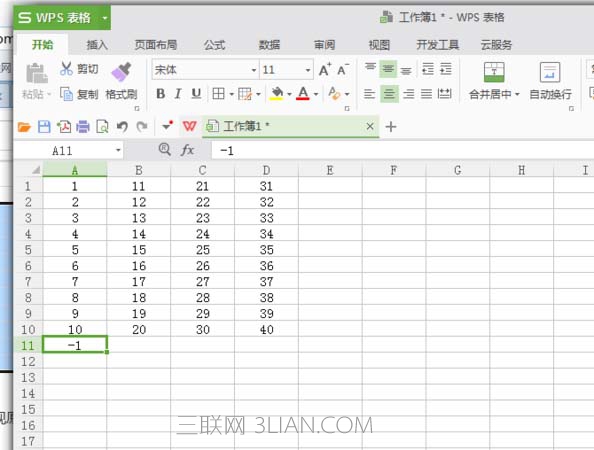Align text left

pos(369,94)
